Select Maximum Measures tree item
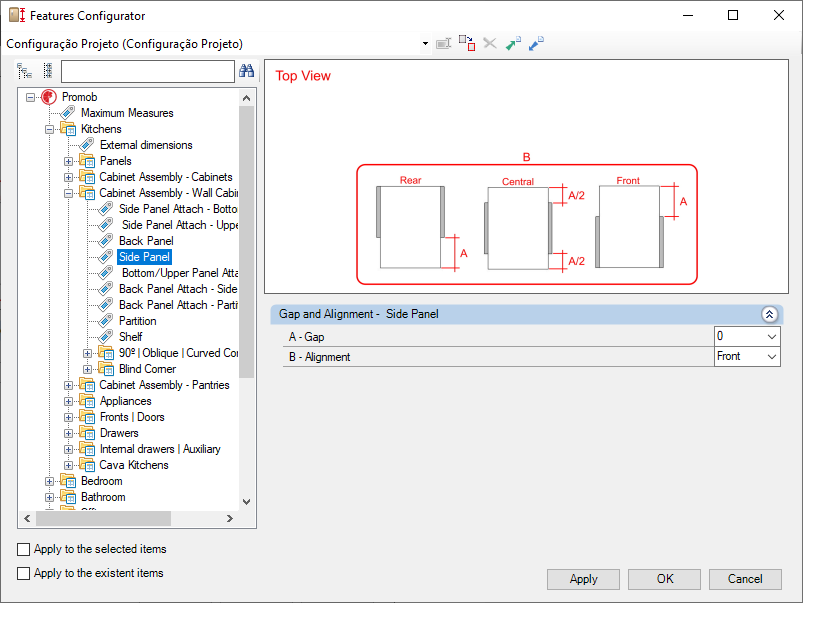The width and height of the screenshot is (823, 625). [x=127, y=113]
